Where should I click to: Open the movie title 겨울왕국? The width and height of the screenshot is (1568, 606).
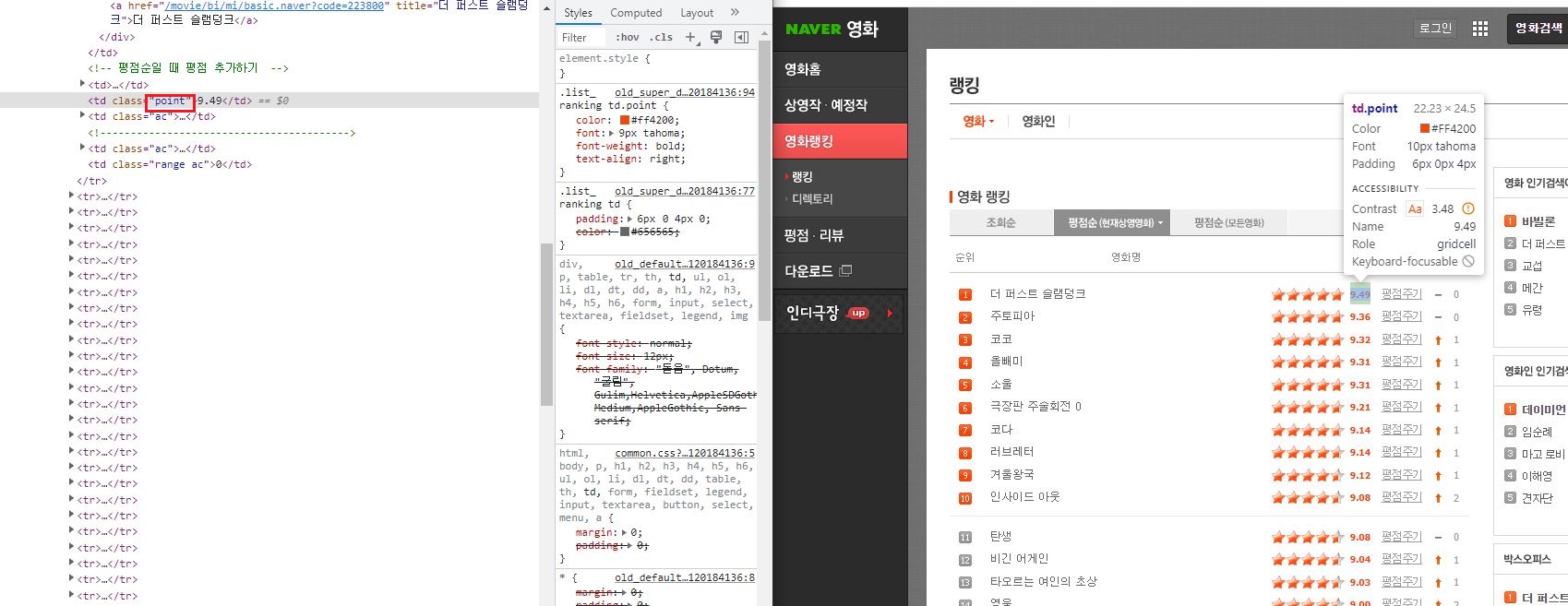[x=1012, y=475]
